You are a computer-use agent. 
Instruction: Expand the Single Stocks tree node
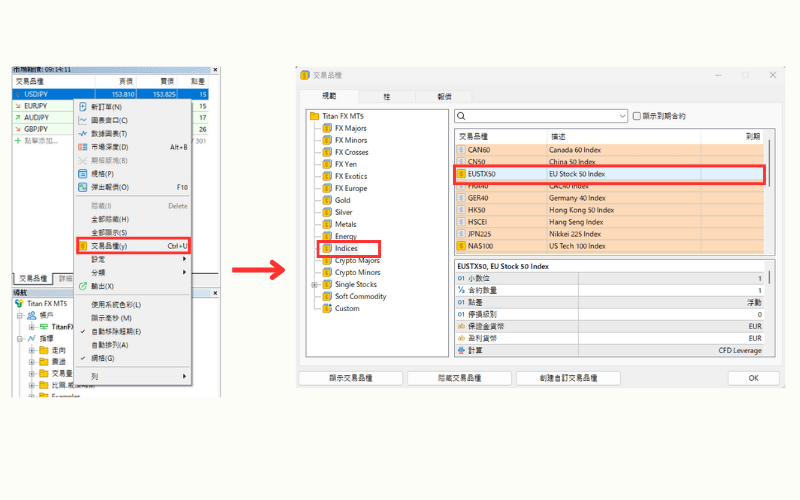click(x=315, y=285)
